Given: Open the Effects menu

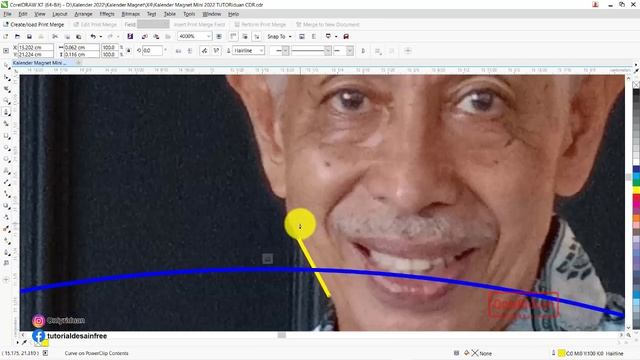Looking at the screenshot, I should (x=107, y=14).
